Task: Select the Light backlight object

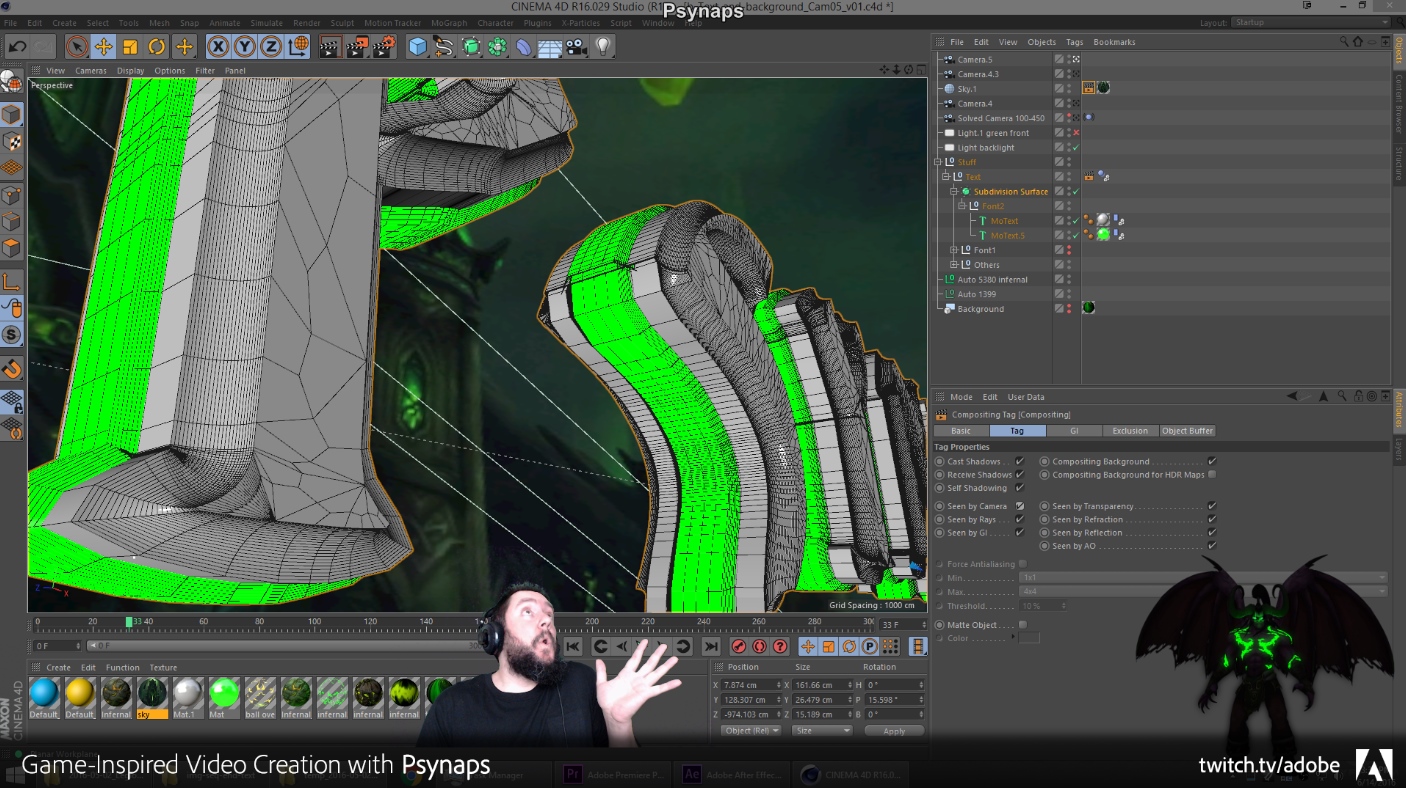Action: click(x=985, y=147)
